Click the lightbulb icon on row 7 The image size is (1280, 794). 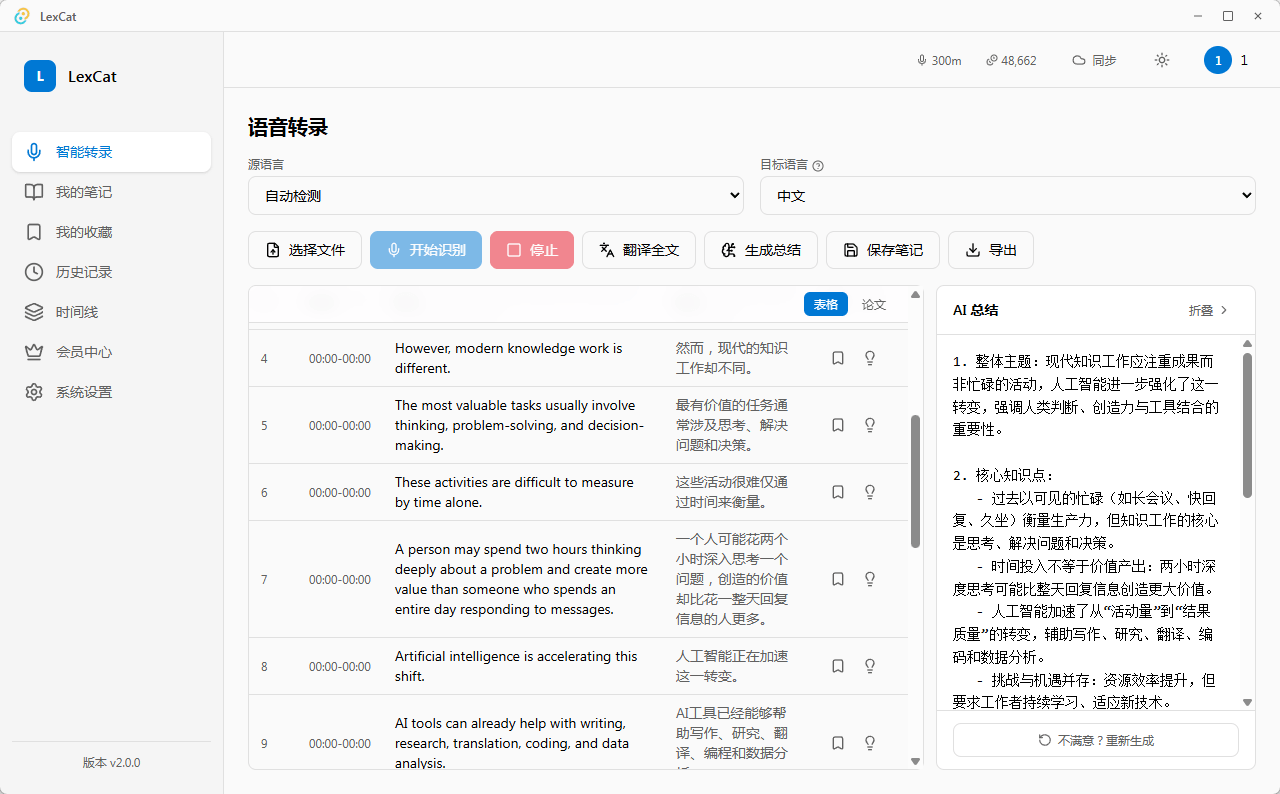(x=870, y=579)
